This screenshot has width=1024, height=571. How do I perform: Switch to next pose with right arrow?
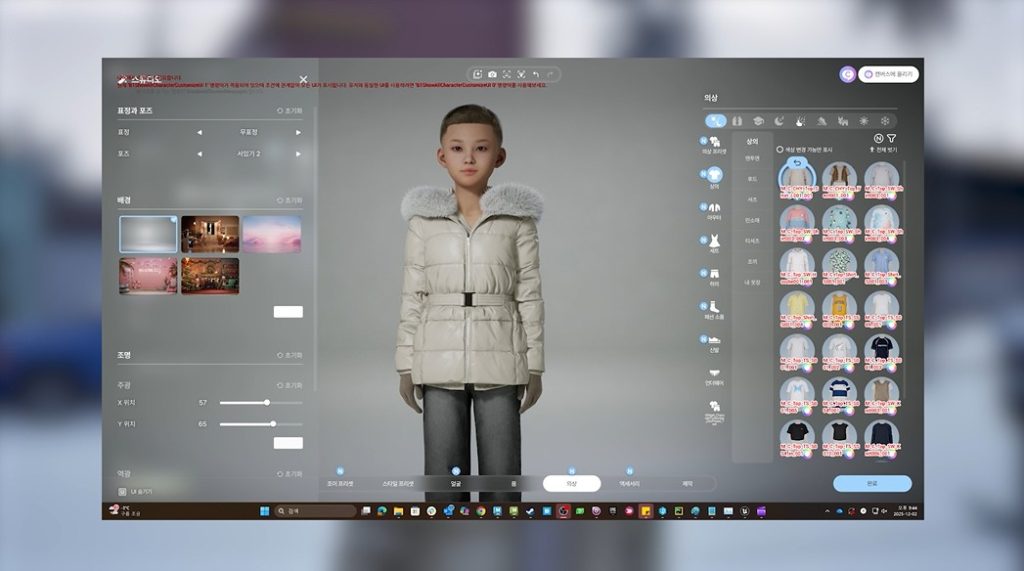298,154
